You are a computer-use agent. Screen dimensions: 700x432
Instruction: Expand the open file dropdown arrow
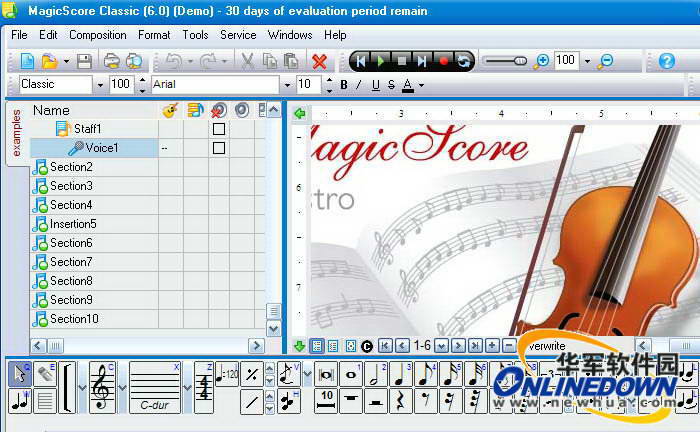point(66,61)
